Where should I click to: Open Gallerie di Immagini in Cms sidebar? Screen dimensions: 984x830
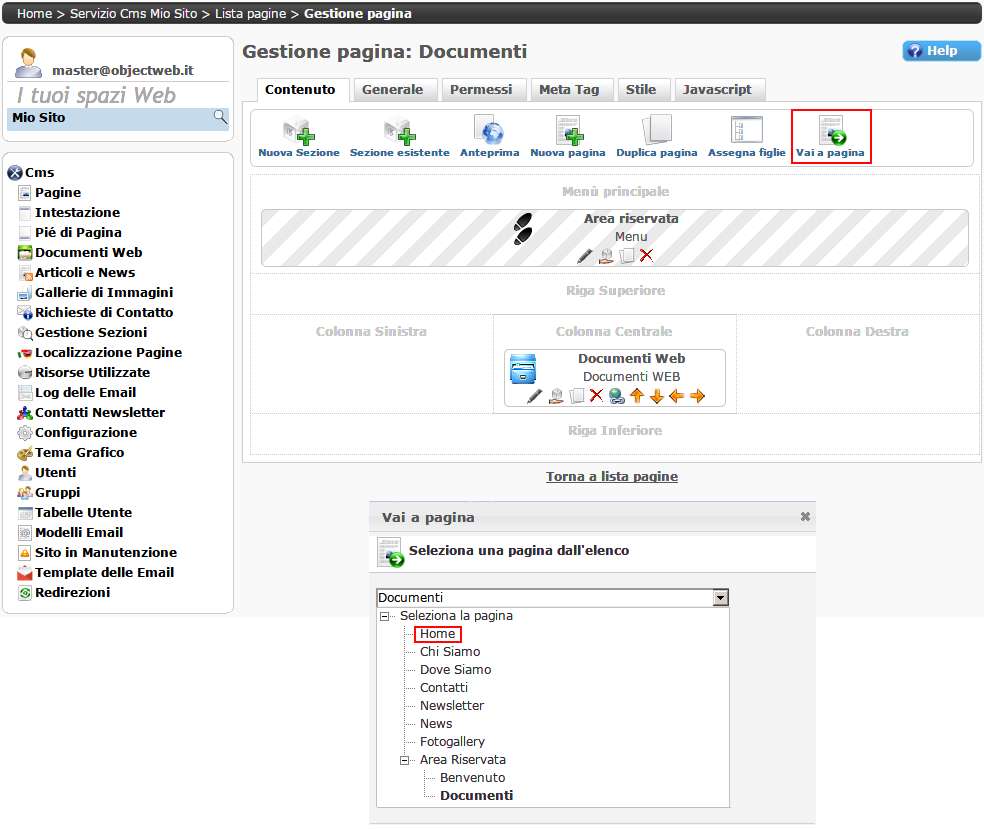(x=104, y=293)
